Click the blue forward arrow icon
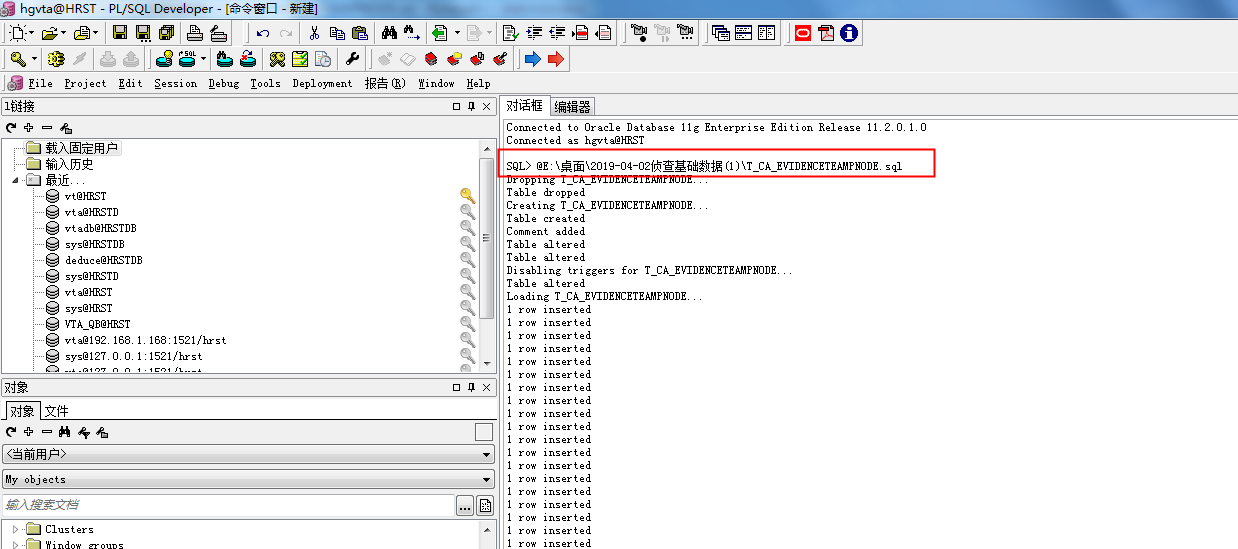Screen dimensions: 1238x549 533,59
